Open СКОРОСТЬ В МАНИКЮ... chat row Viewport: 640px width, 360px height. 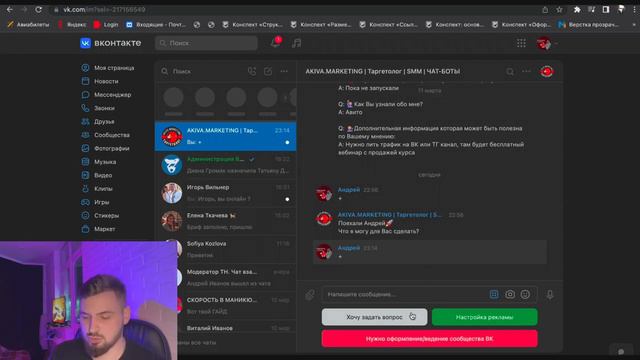point(237,305)
